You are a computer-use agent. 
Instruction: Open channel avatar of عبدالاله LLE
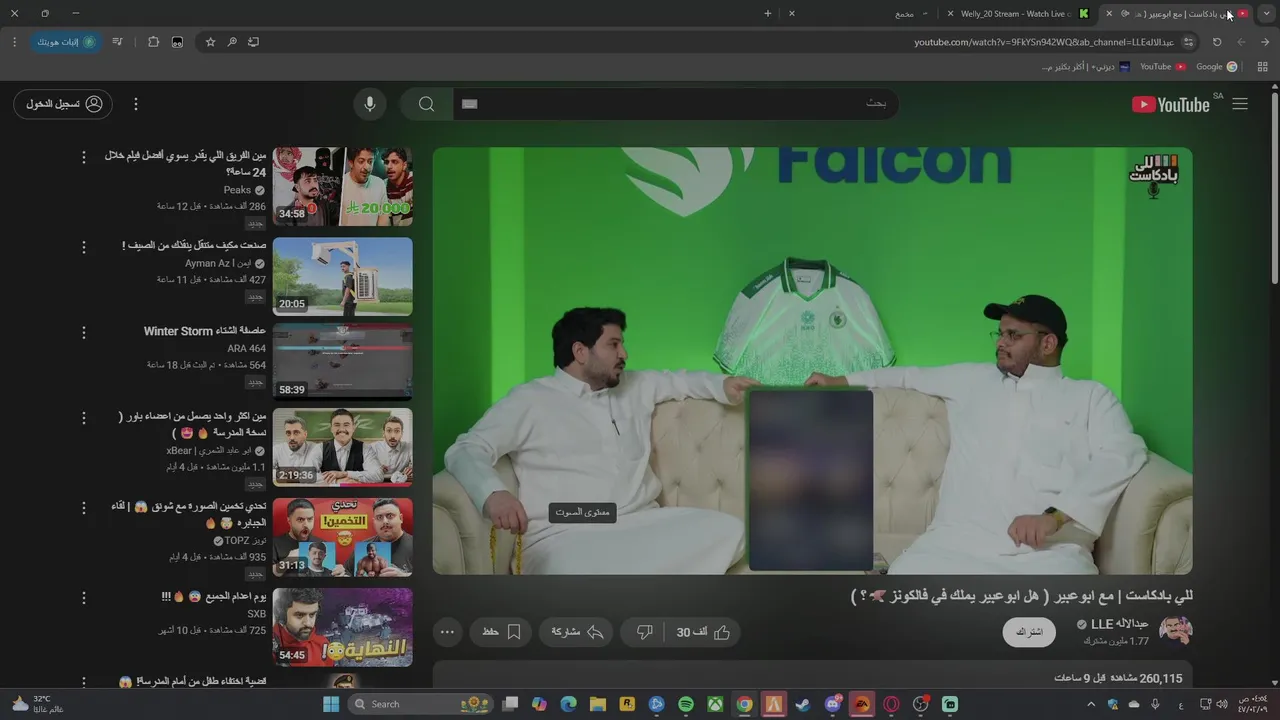(x=1175, y=632)
